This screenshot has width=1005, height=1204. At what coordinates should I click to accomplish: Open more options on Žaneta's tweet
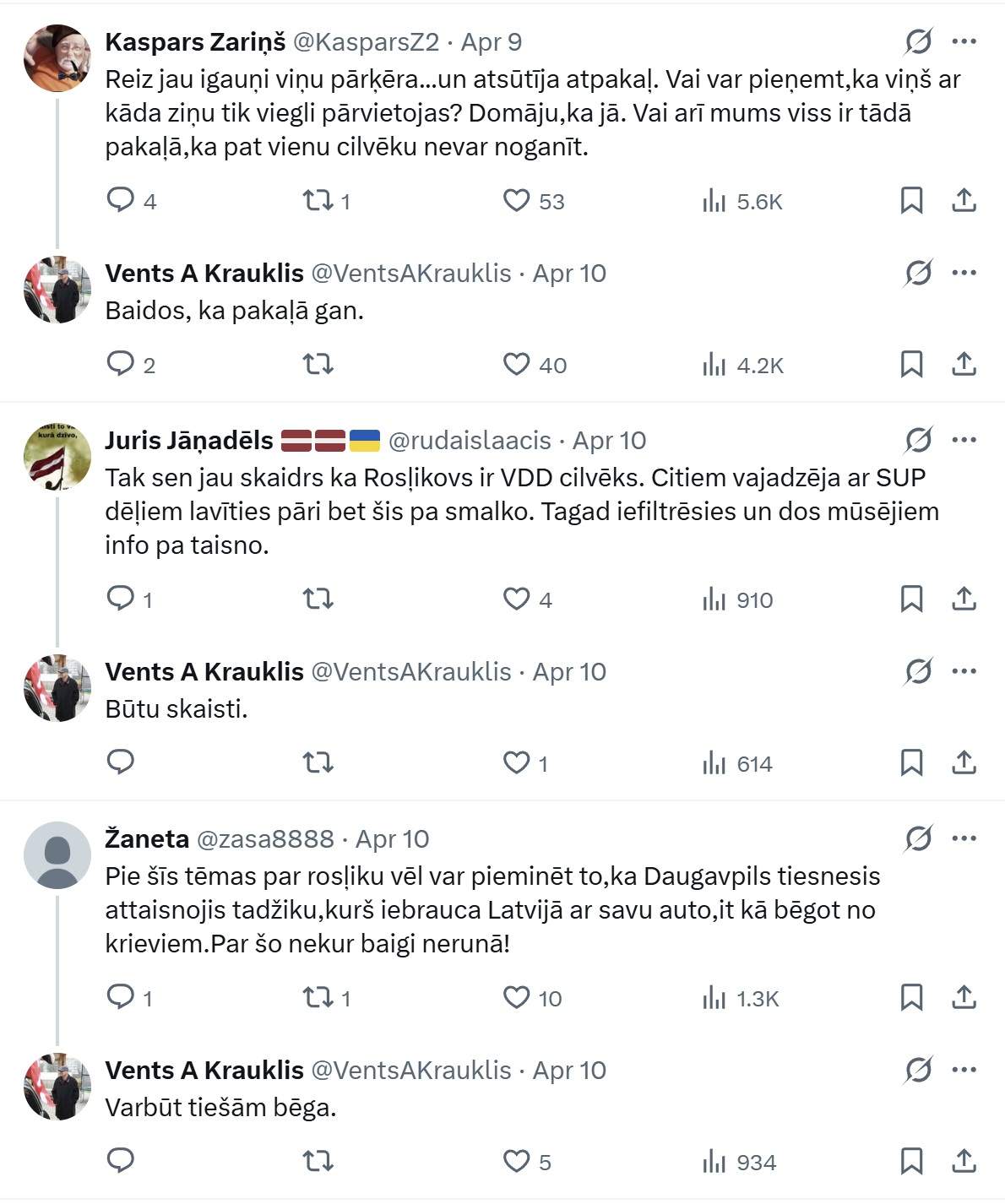[x=964, y=838]
